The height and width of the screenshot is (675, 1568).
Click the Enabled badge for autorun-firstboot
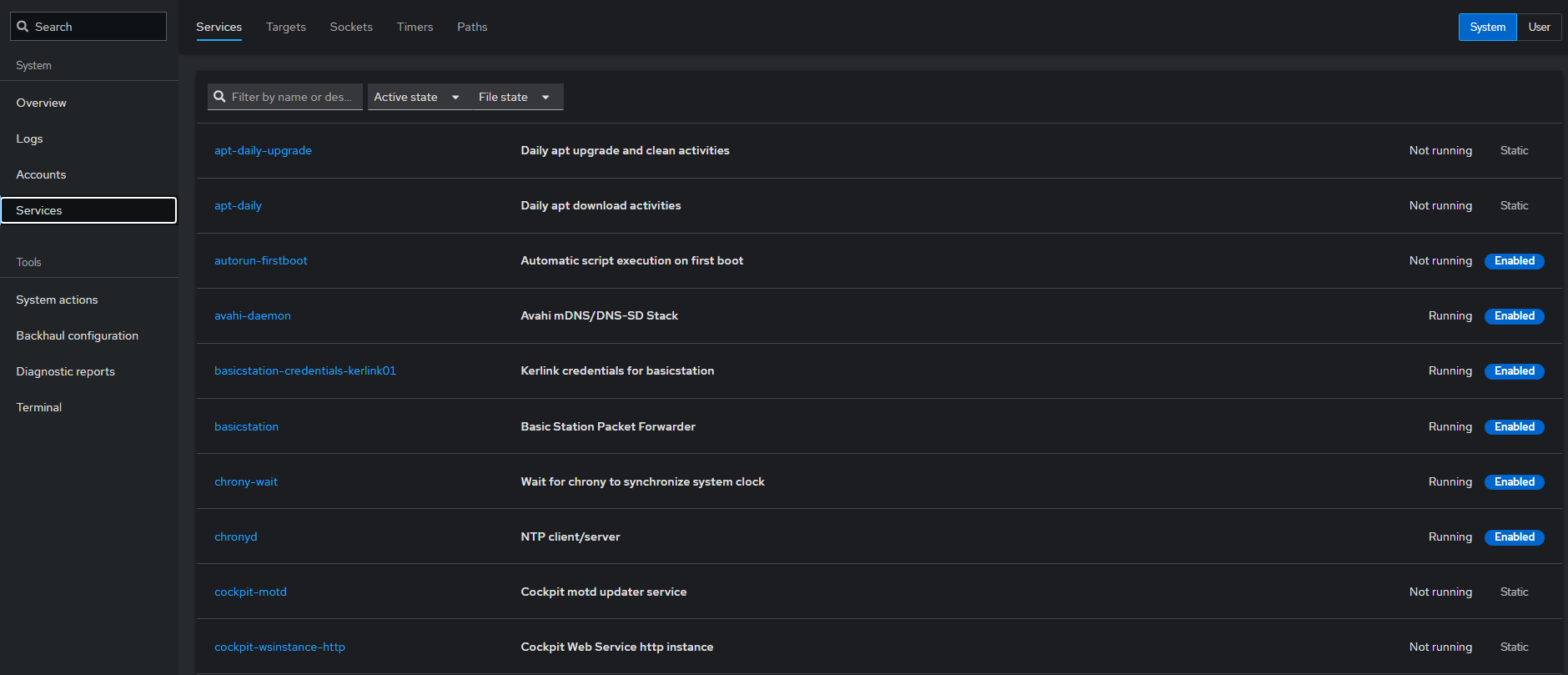pyautogui.click(x=1514, y=261)
